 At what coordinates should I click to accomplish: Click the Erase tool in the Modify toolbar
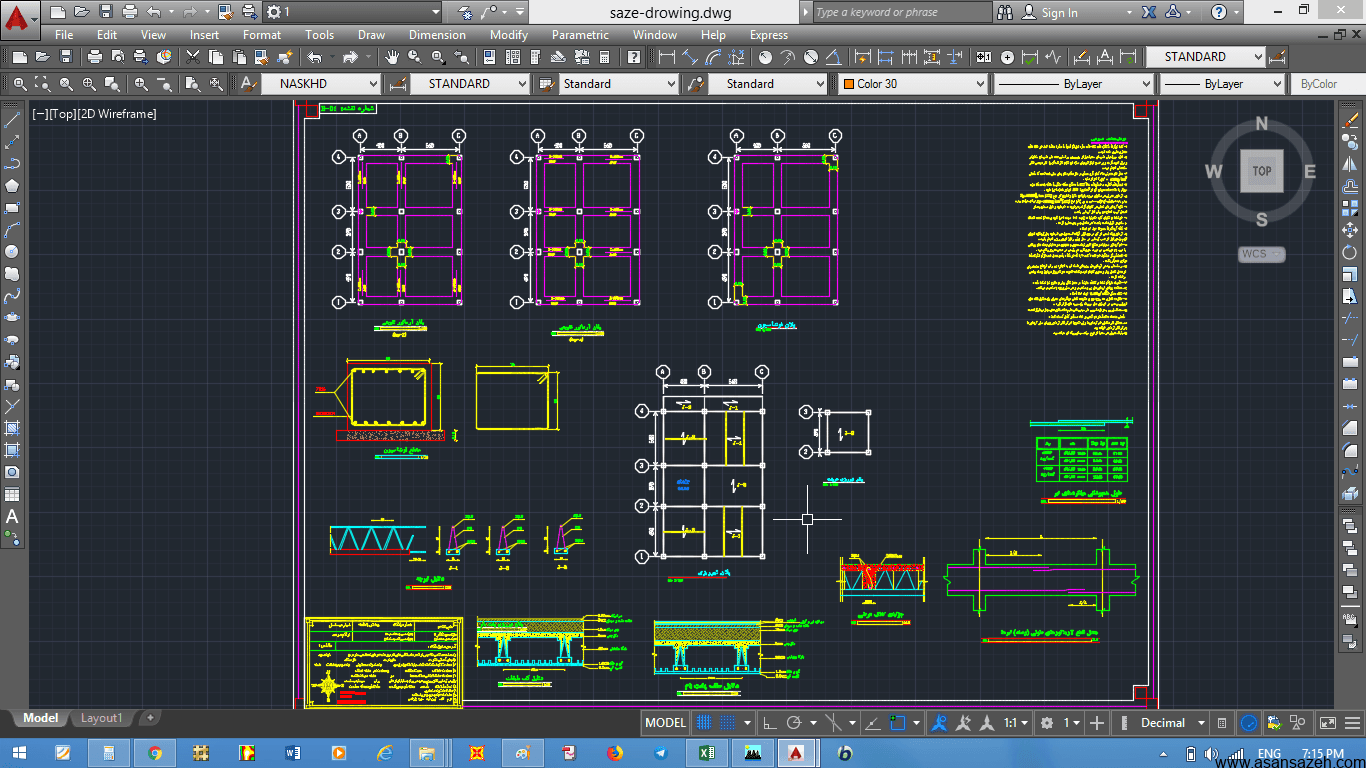(x=1349, y=120)
